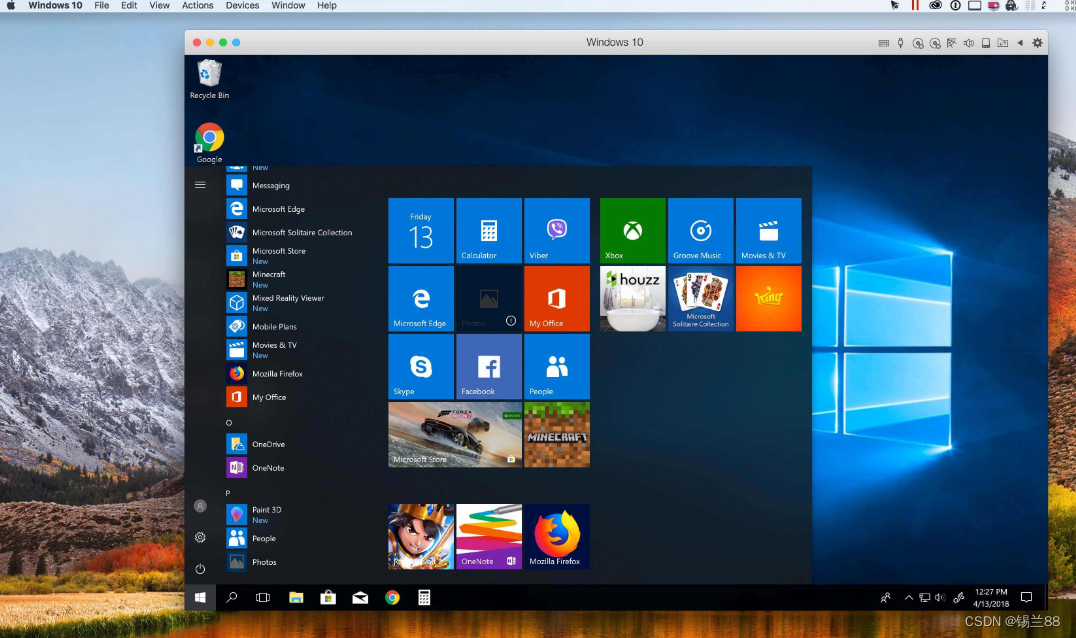
Task: Open the VM configuration gear icon
Action: [1038, 43]
